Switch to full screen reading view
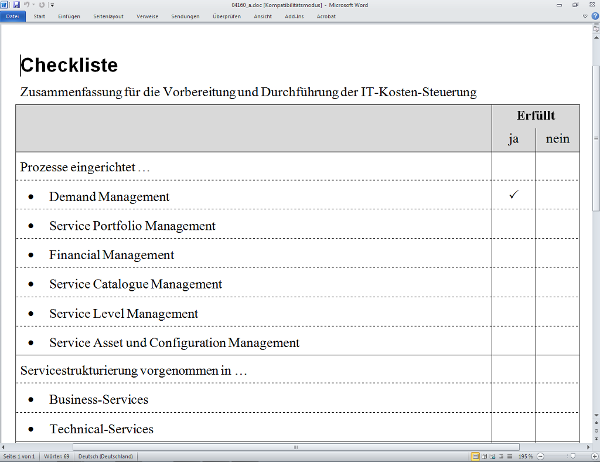This screenshot has width=600, height=462. tap(484, 456)
